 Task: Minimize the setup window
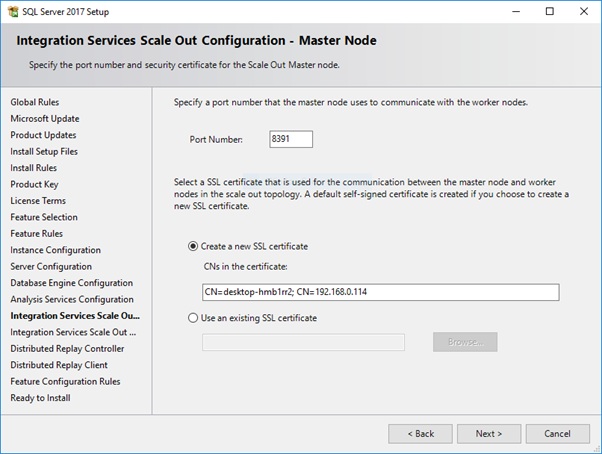click(516, 11)
